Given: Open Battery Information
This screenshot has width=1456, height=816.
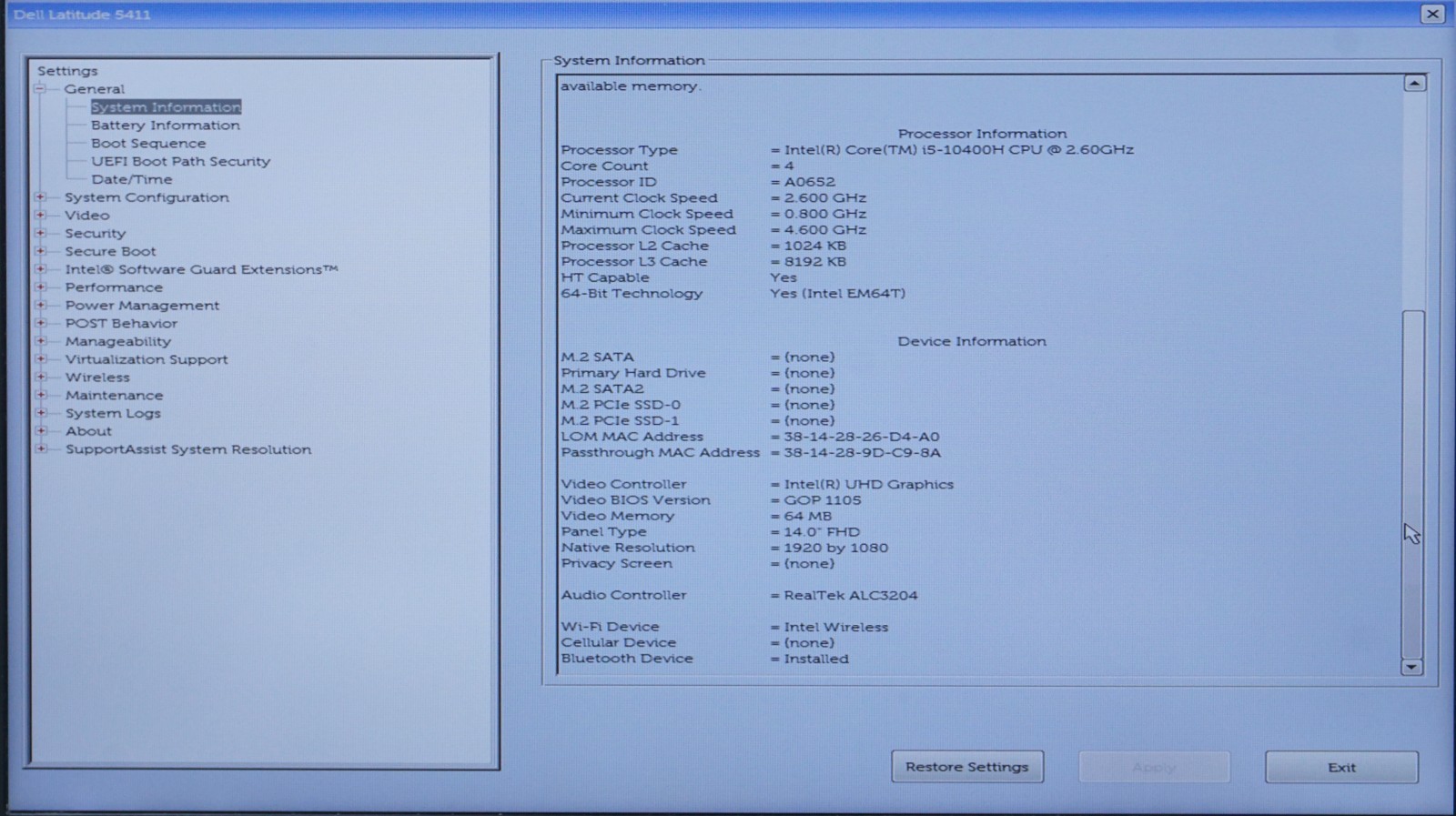Looking at the screenshot, I should (166, 126).
